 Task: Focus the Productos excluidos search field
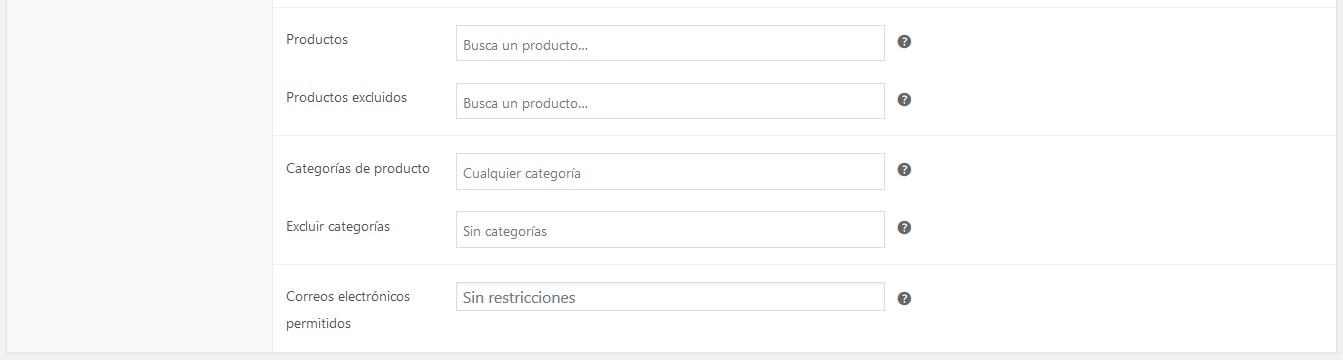pos(670,101)
